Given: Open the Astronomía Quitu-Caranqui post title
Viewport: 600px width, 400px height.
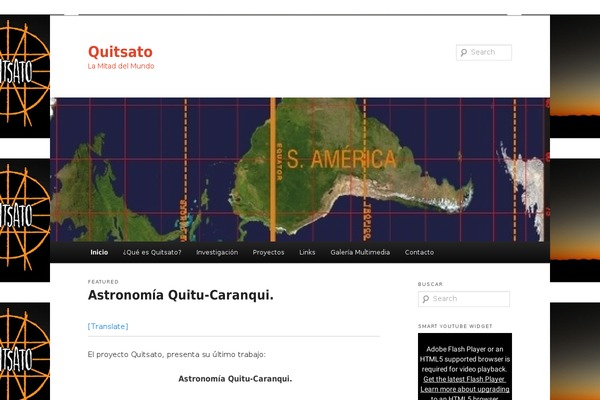Looking at the screenshot, I should point(181,295).
